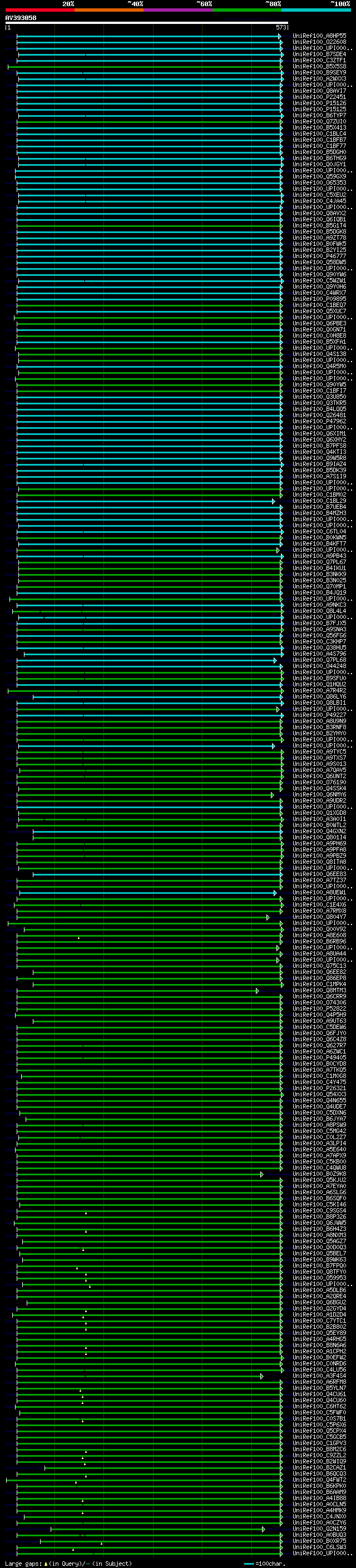The width and height of the screenshot is (356, 1568).
Task: Click the alignment bar for UniRef100_Q7ZUI0
Action: coord(150,122)
